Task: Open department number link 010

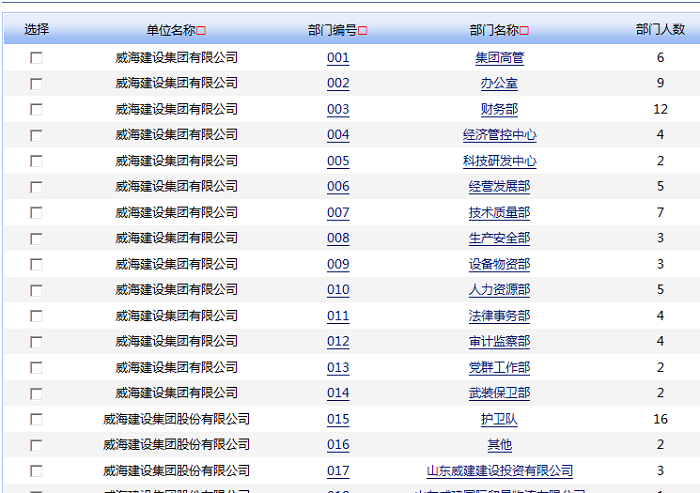Action: (x=338, y=290)
